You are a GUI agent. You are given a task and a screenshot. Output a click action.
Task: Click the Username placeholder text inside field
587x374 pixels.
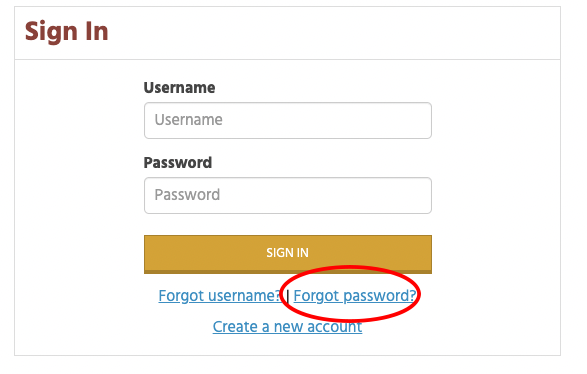pos(188,120)
